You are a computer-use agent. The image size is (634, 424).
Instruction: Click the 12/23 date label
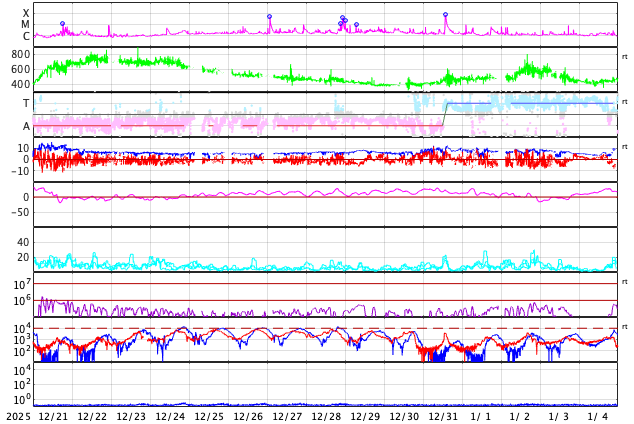coord(131,416)
